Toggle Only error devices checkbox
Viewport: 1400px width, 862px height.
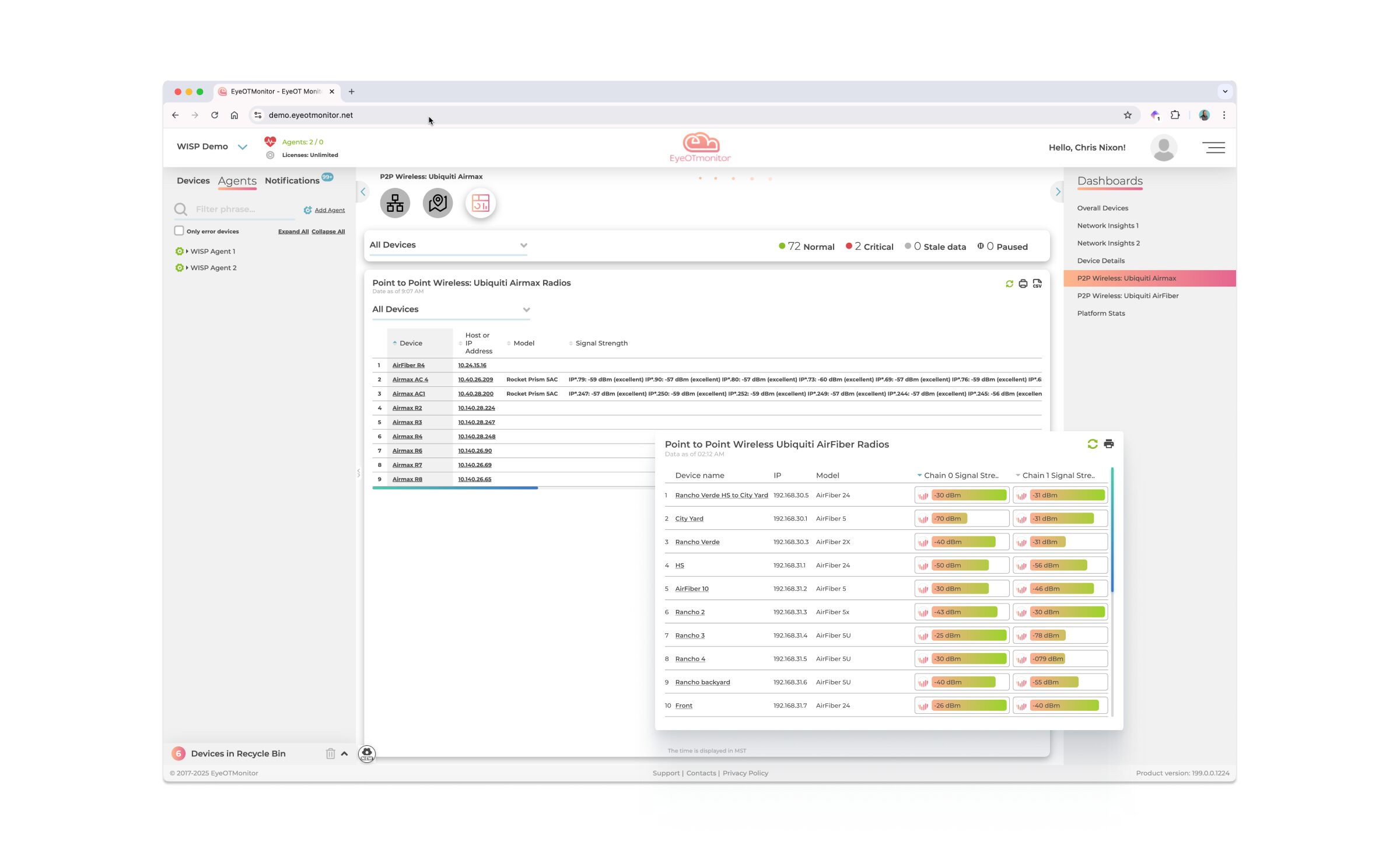(179, 231)
